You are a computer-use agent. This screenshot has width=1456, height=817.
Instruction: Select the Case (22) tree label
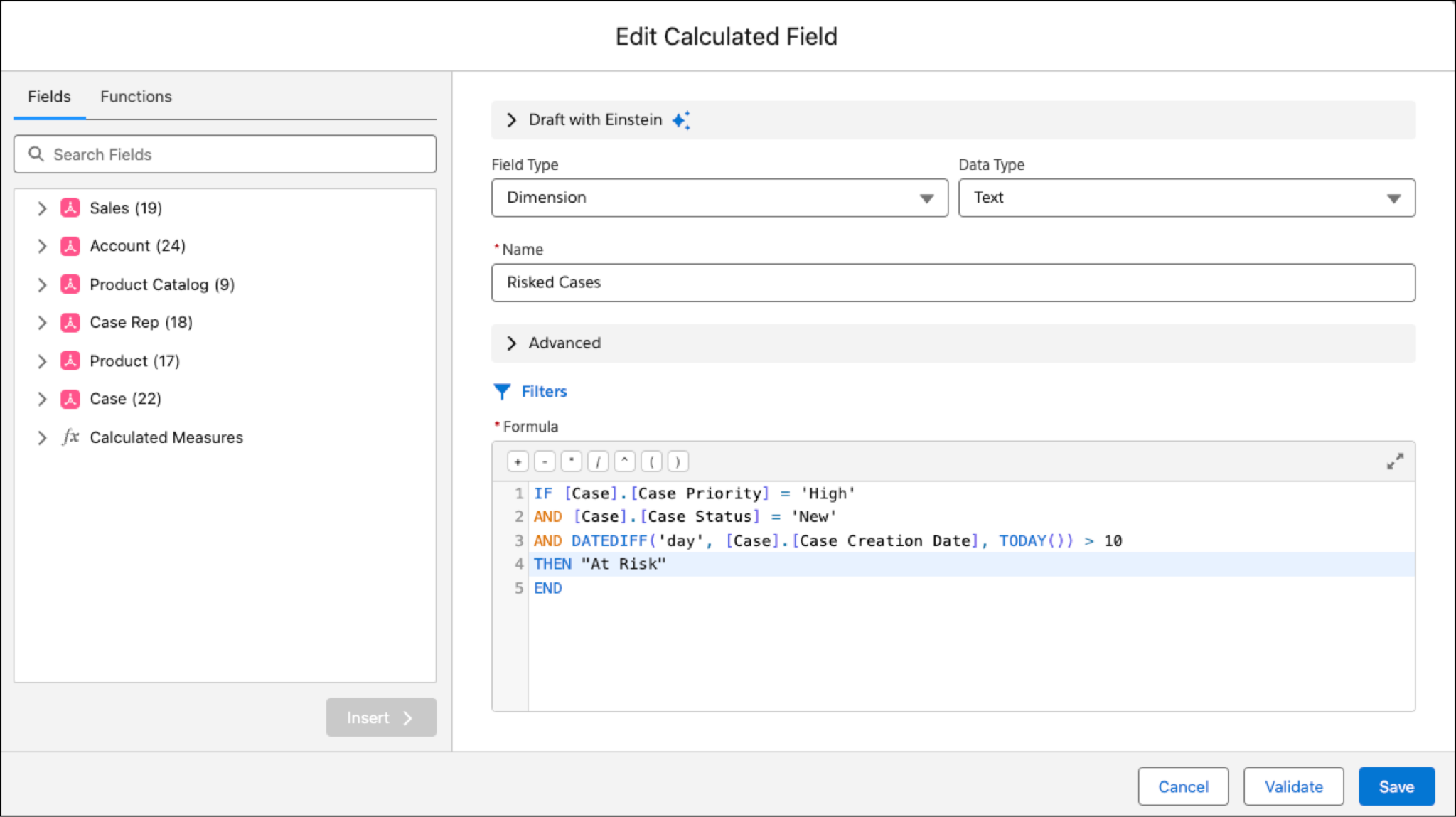[126, 399]
